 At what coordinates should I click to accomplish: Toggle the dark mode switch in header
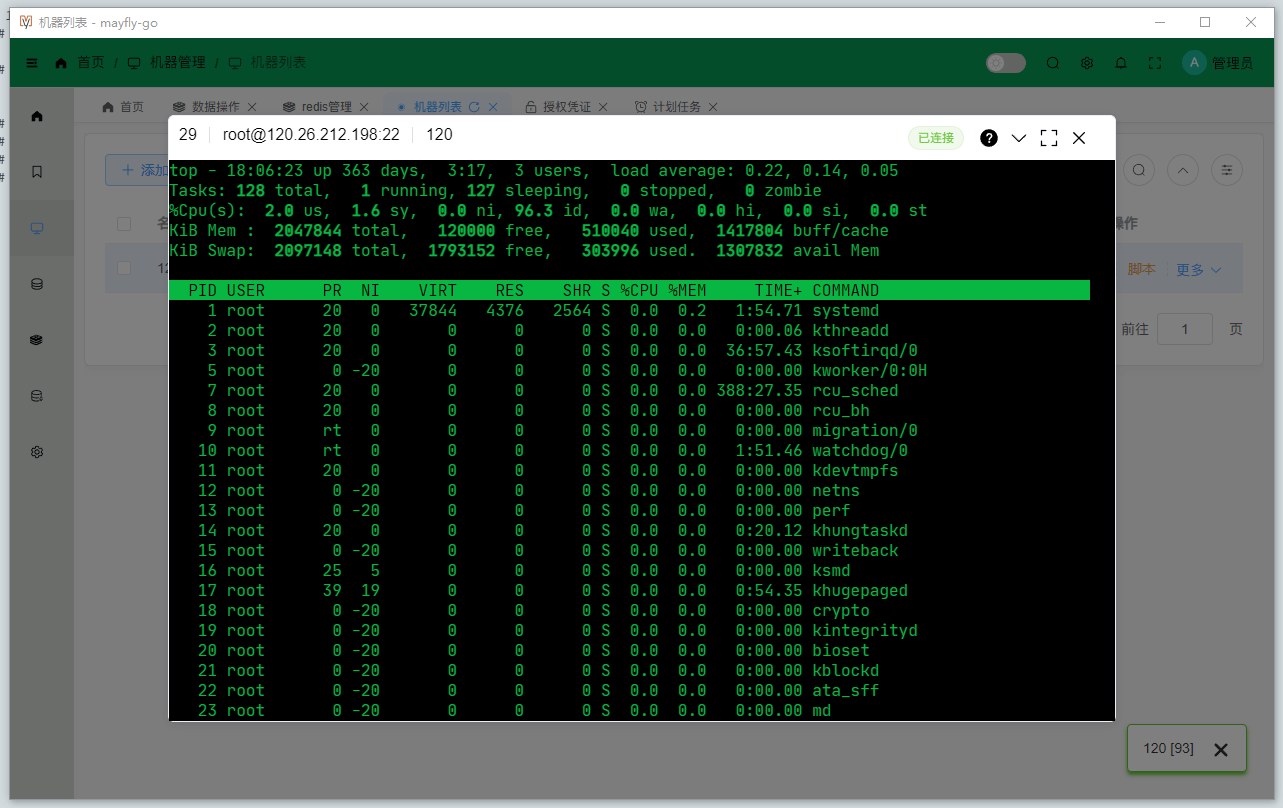coord(1006,63)
